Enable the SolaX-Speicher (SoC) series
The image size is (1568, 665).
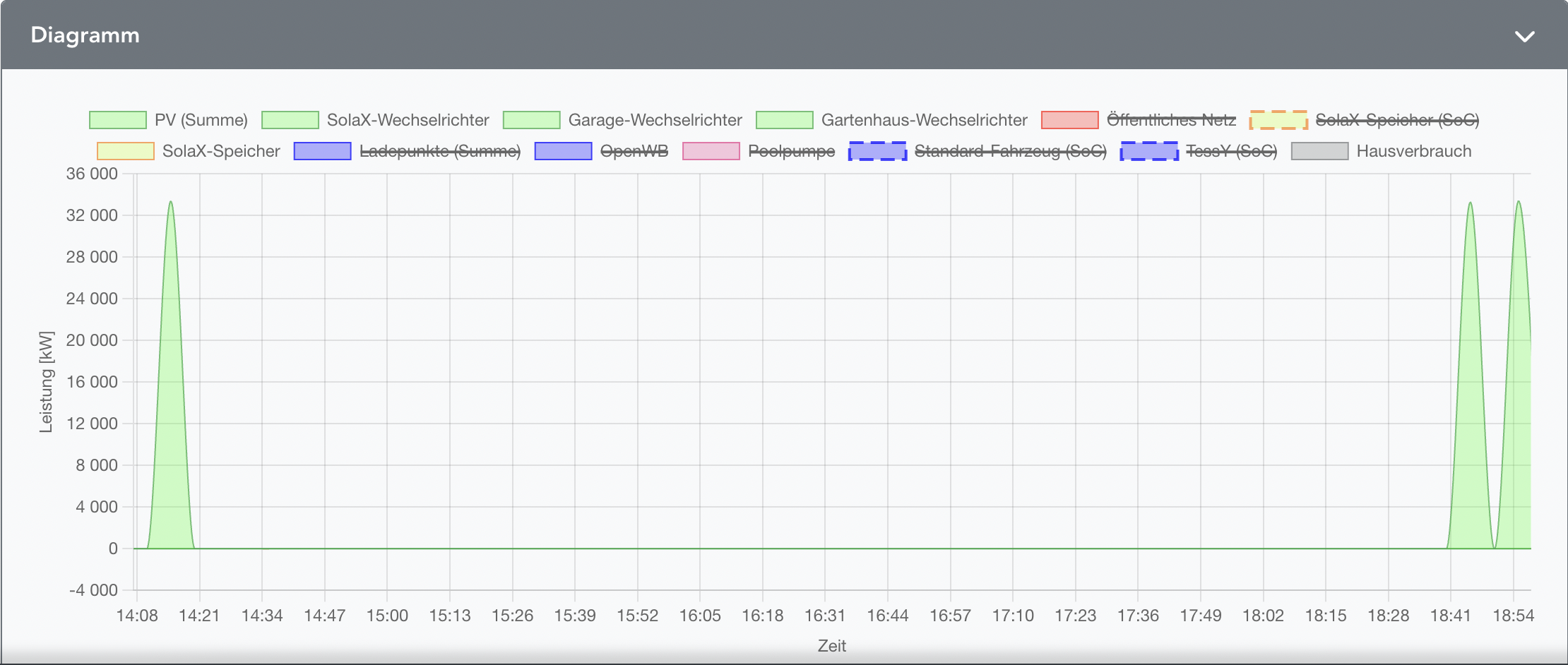pos(1396,120)
